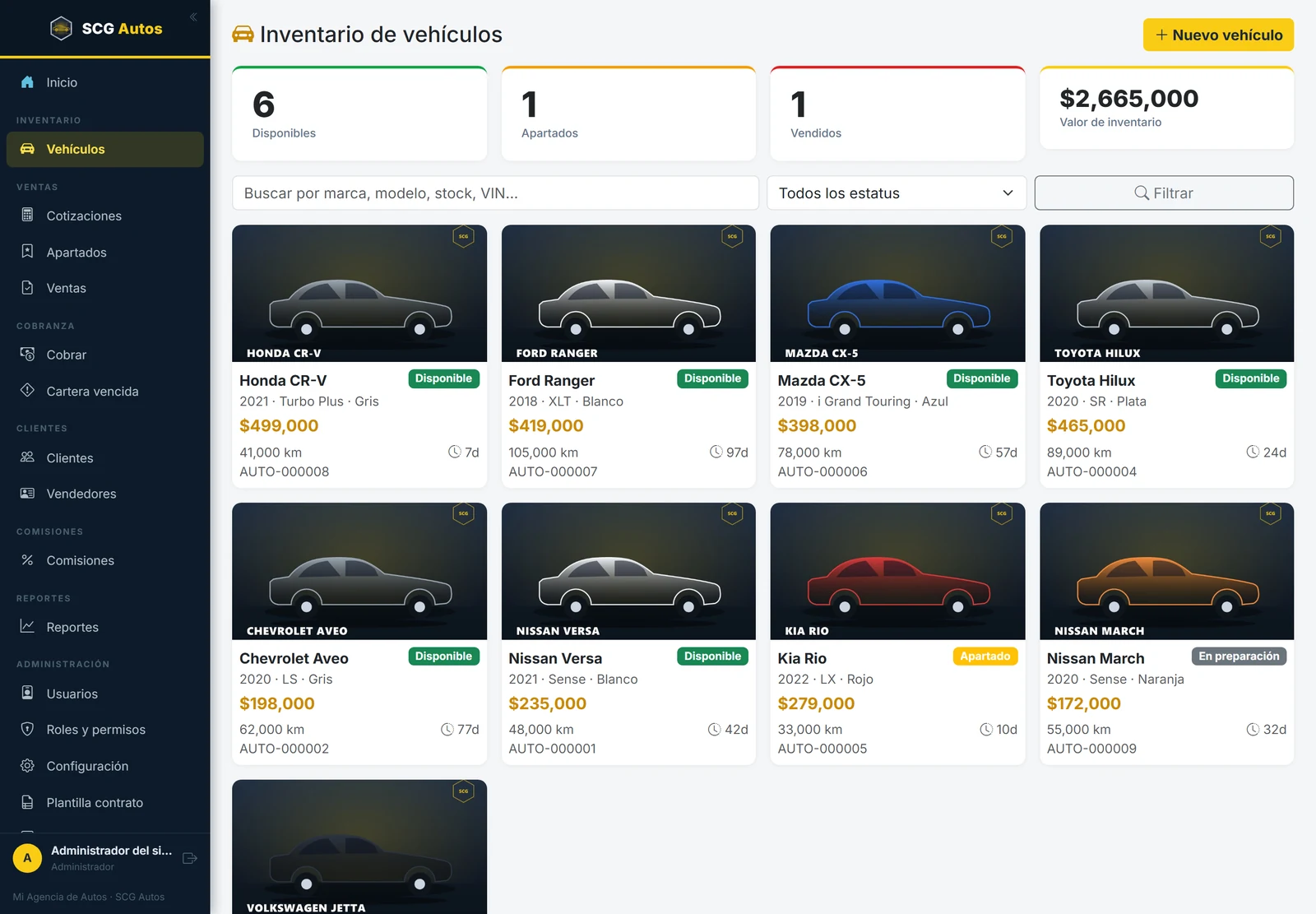Open Inicio home icon in sidebar

(x=27, y=82)
